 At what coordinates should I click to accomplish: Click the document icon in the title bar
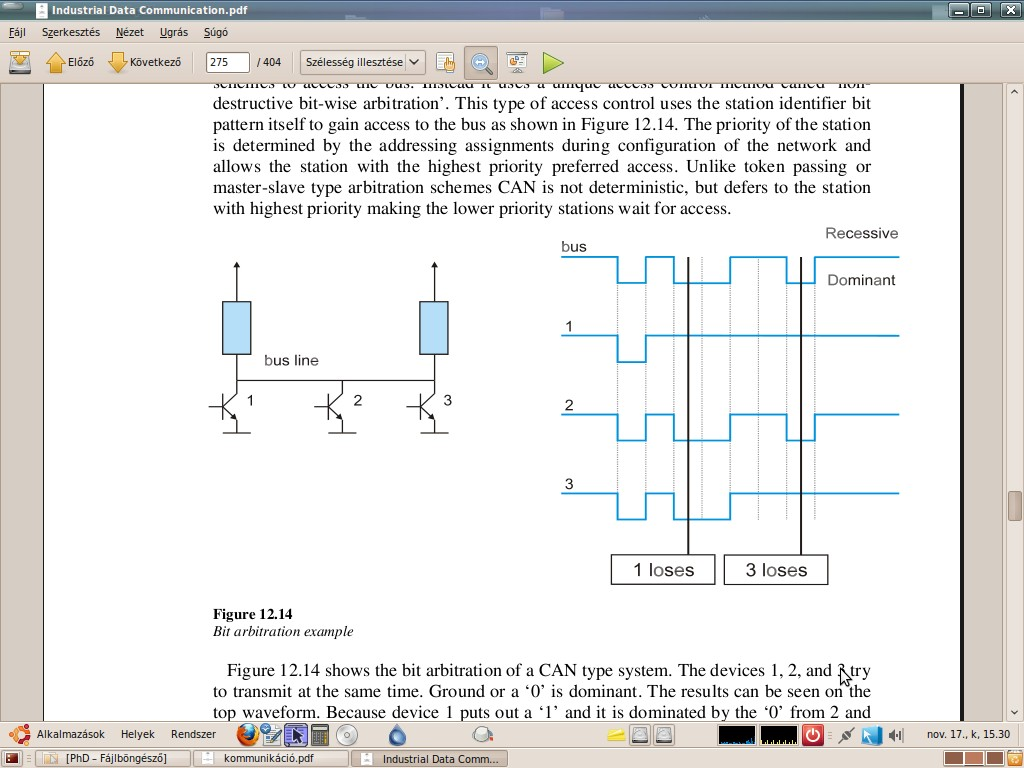pyautogui.click(x=42, y=10)
